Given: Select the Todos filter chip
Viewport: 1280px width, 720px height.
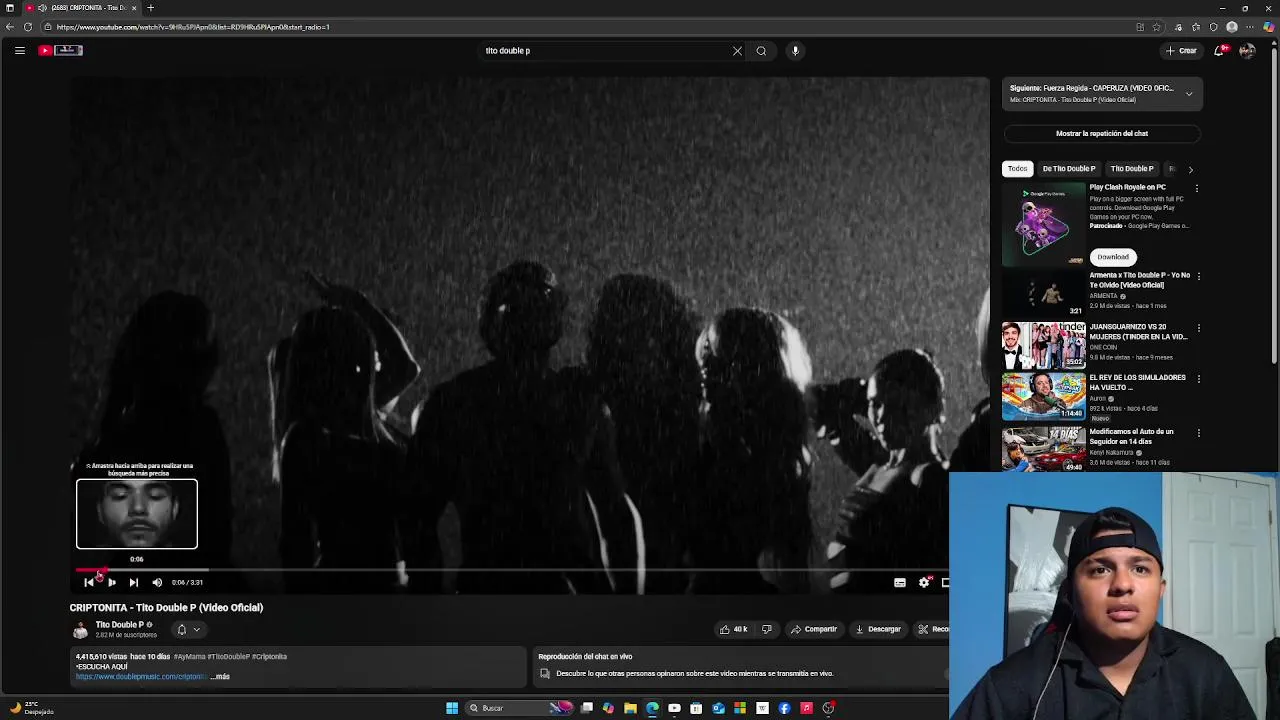Looking at the screenshot, I should (1017, 169).
